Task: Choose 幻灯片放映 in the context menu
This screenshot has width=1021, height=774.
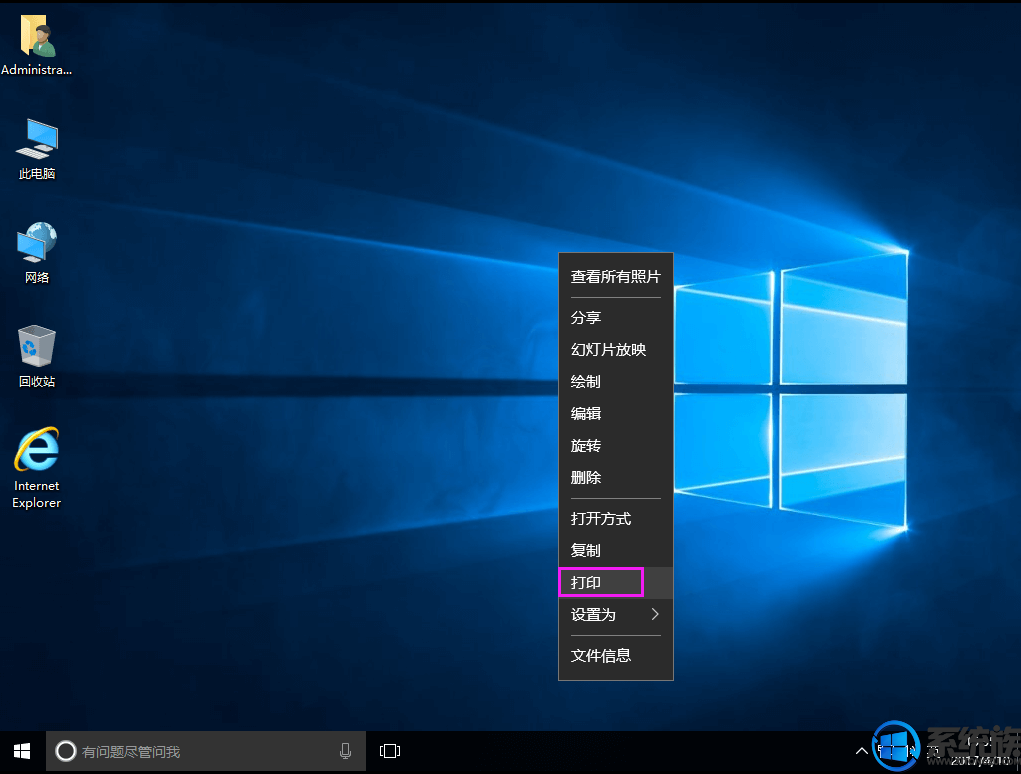Action: point(615,350)
